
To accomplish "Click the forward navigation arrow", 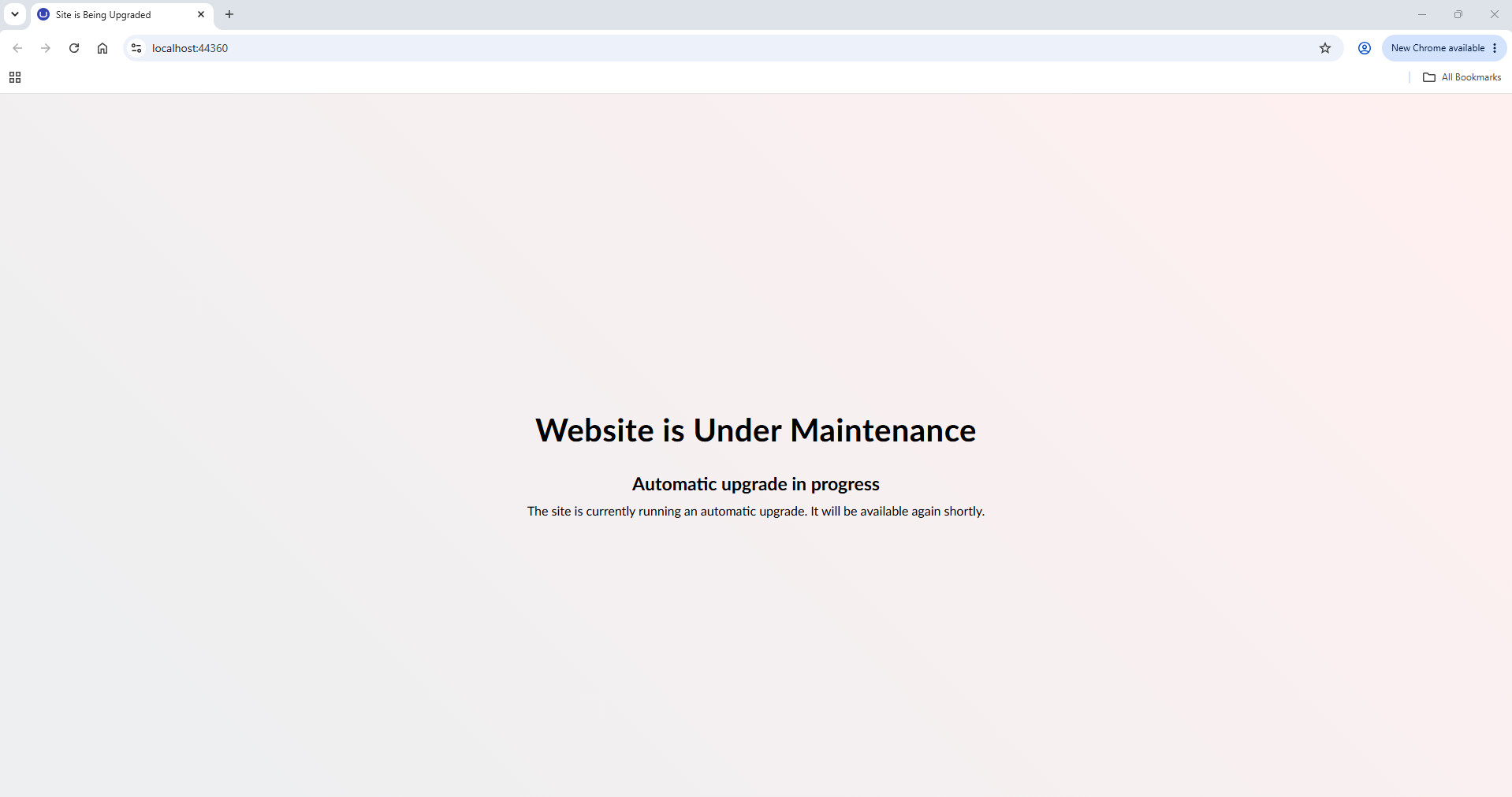I will click(x=46, y=48).
